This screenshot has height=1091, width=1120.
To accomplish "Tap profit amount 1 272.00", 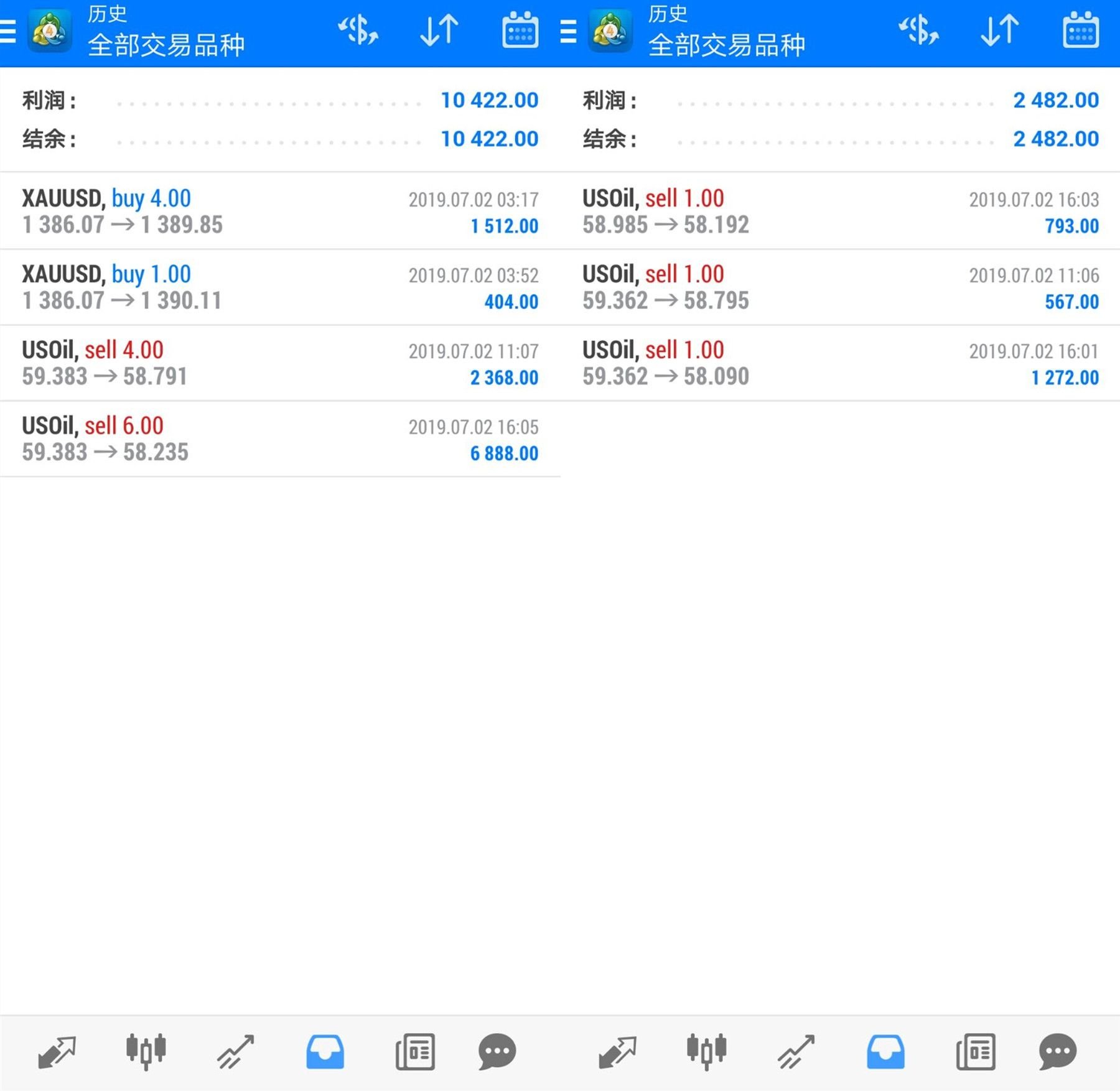I will click(x=1065, y=378).
